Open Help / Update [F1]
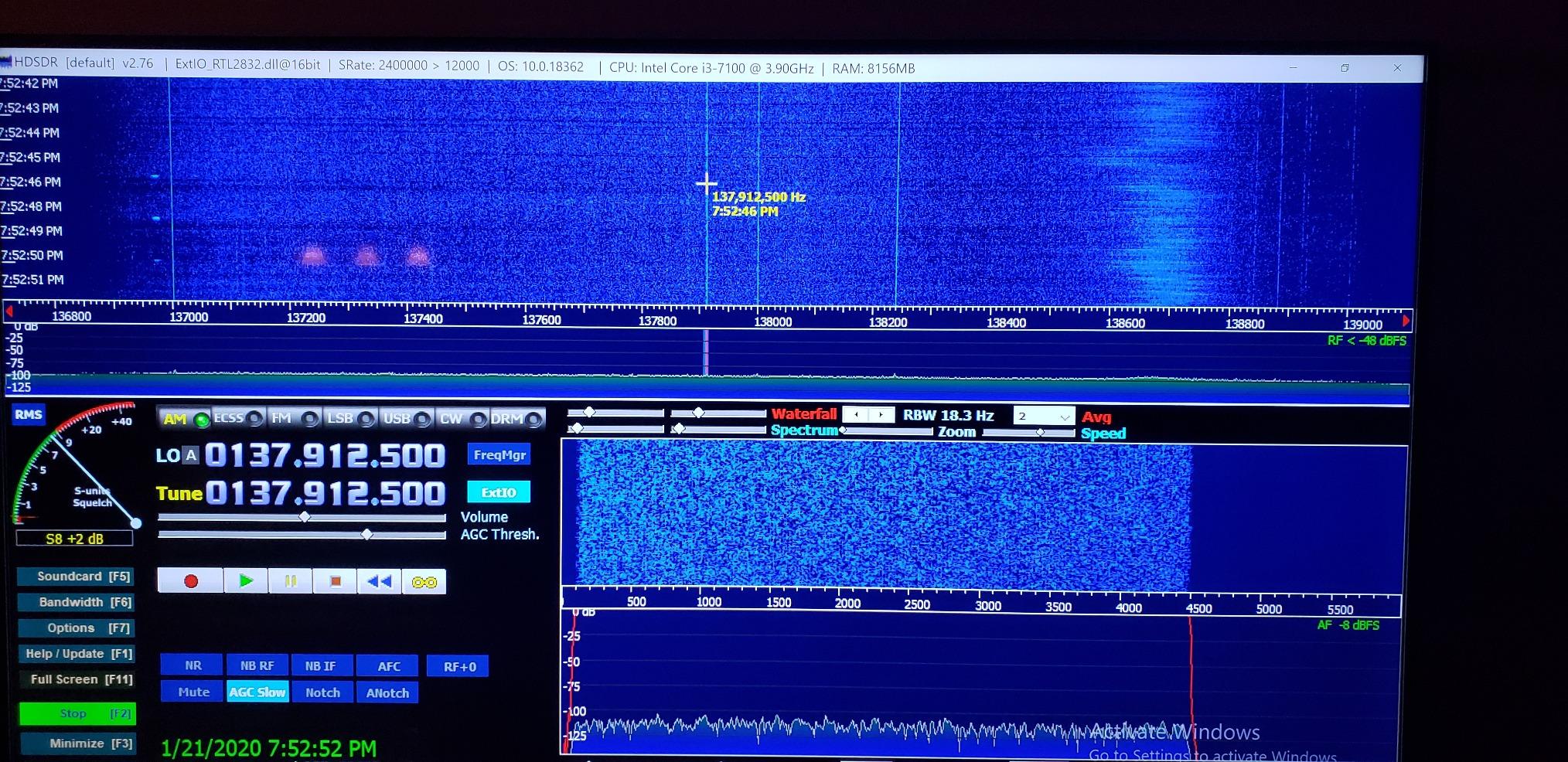Image resolution: width=1568 pixels, height=762 pixels. [x=76, y=654]
